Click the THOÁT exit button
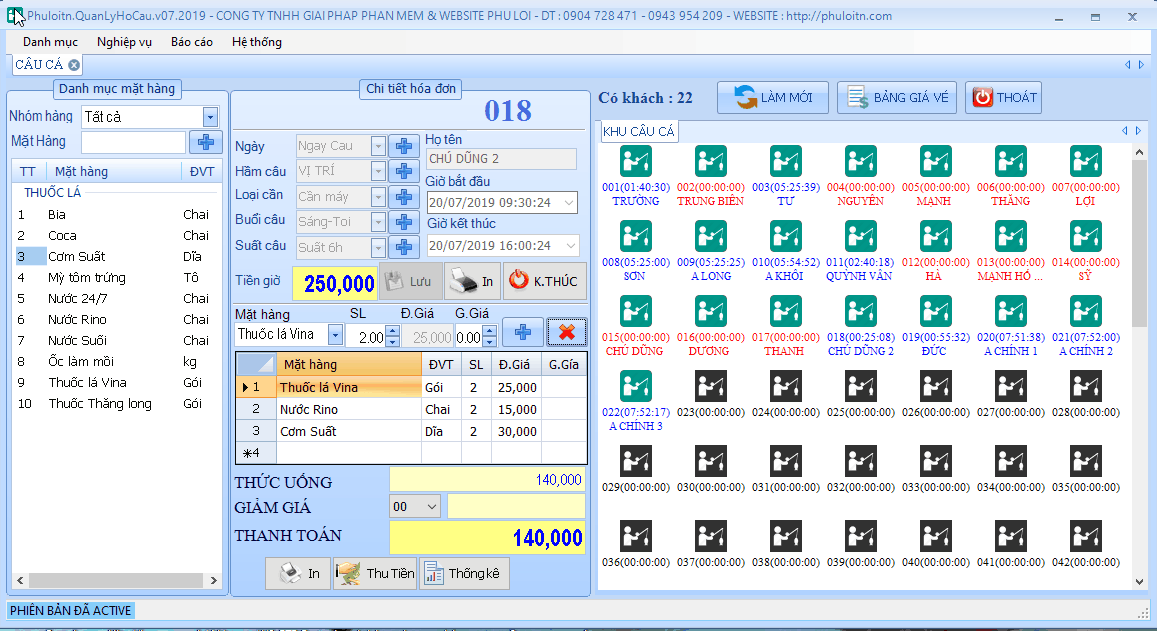This screenshot has width=1157, height=631. [x=1004, y=97]
